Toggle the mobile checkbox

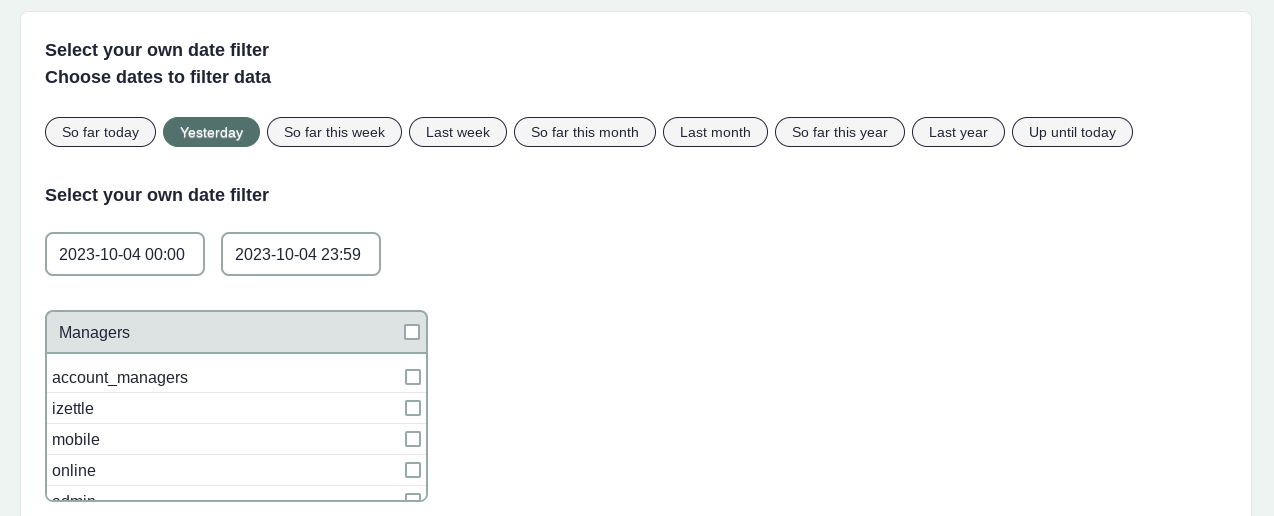413,439
